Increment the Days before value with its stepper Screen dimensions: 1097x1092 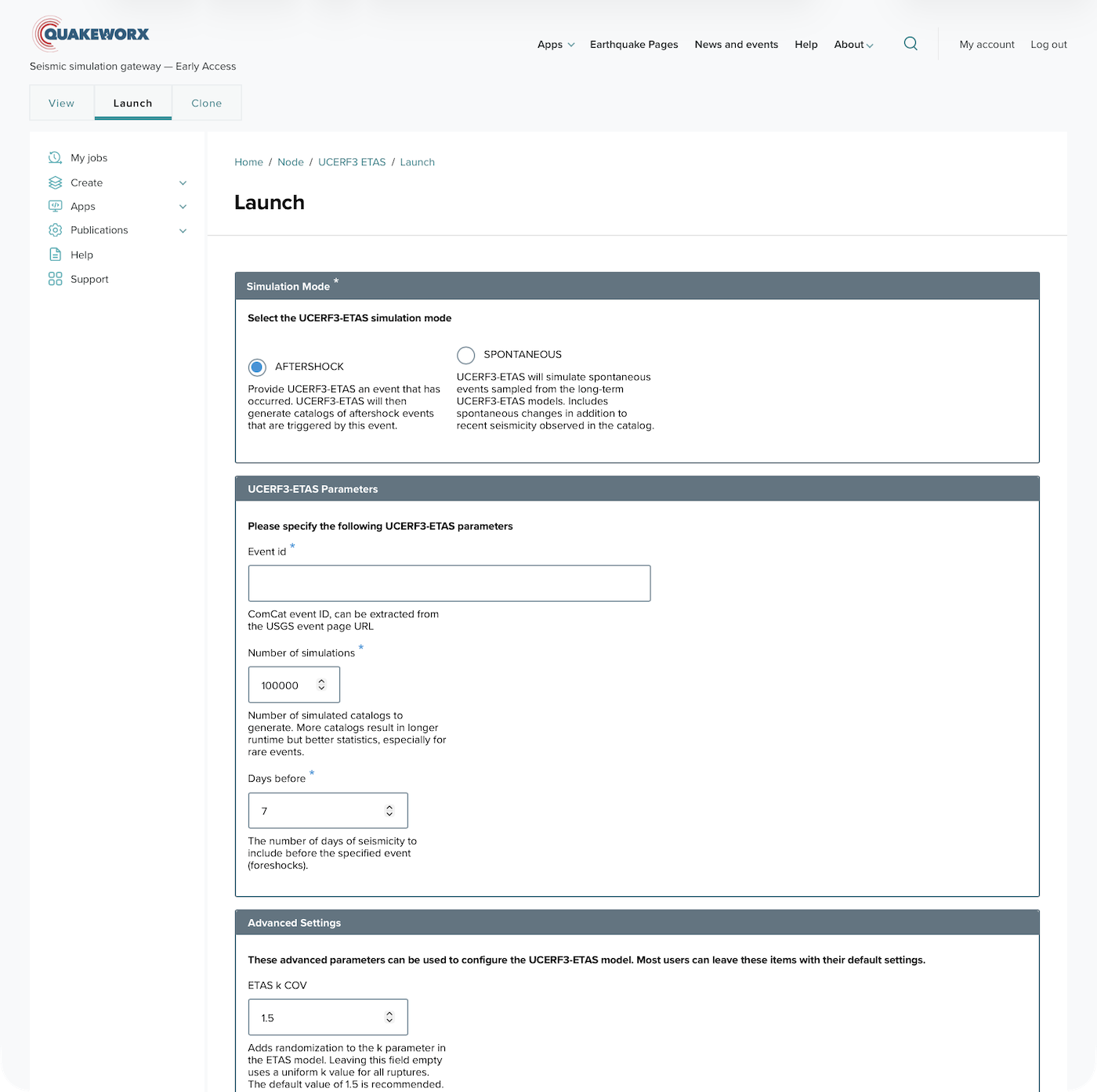point(389,806)
